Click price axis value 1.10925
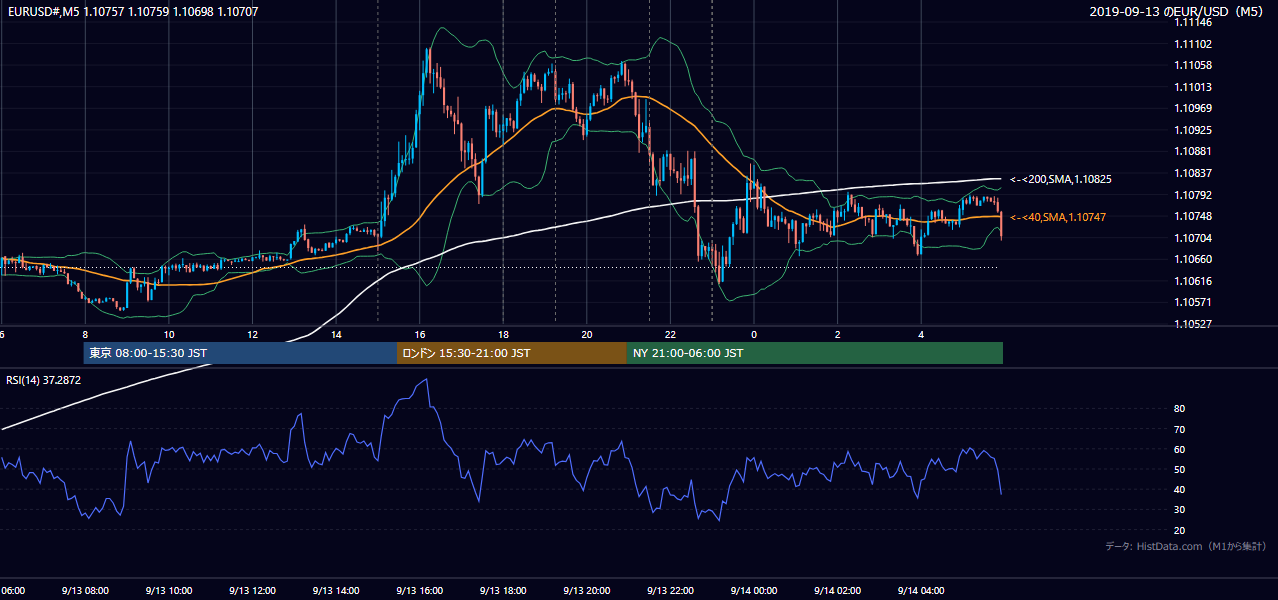 tap(1192, 130)
